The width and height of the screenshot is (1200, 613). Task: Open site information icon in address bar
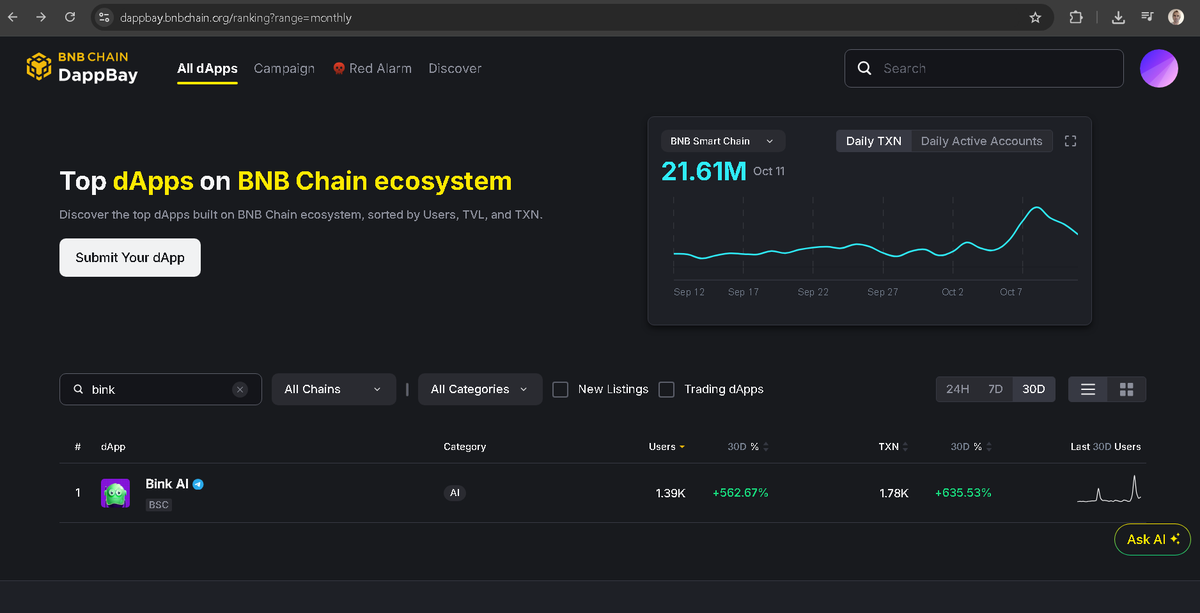tap(104, 17)
